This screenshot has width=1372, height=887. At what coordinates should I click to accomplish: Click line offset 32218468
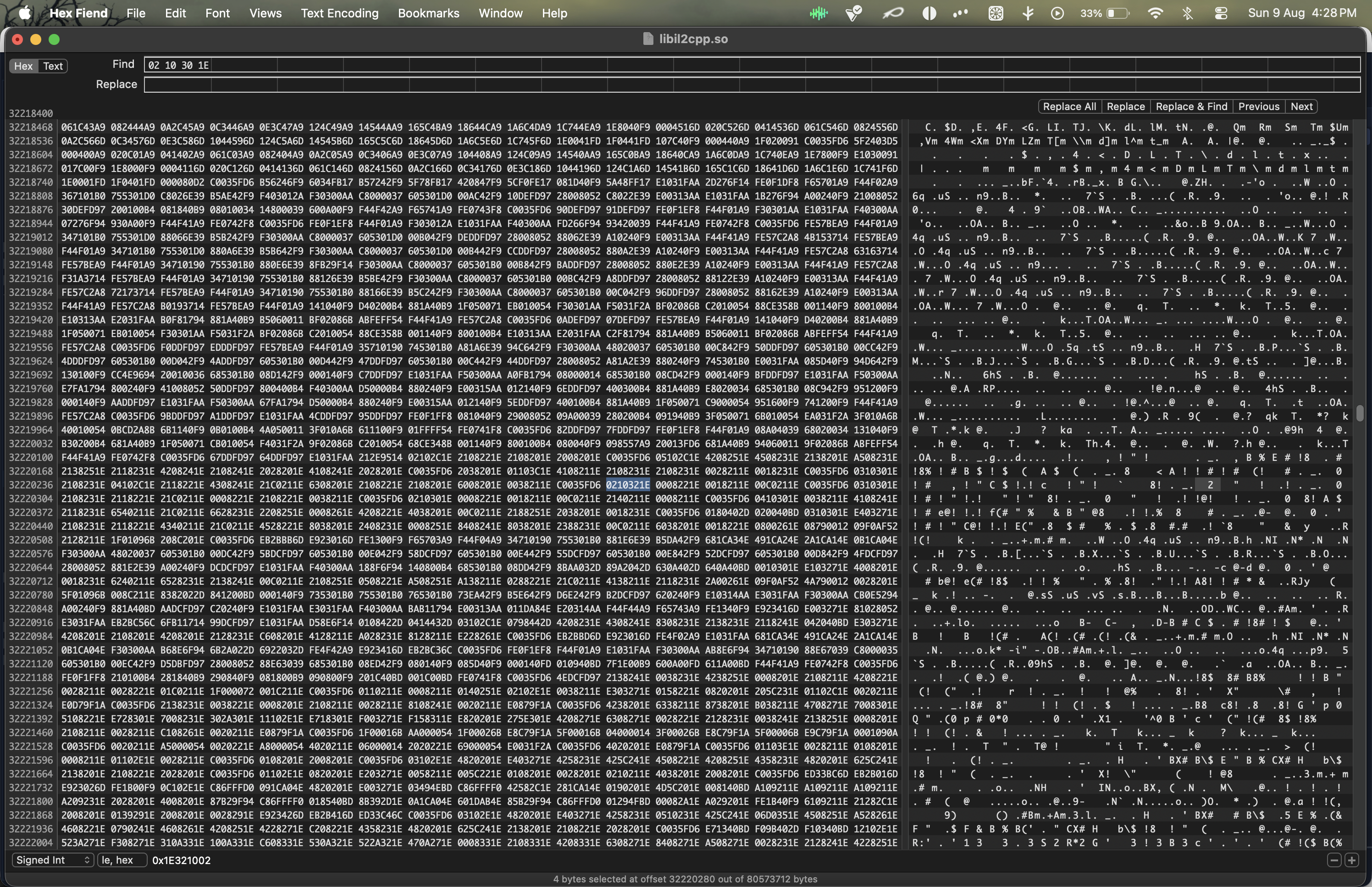pos(31,128)
